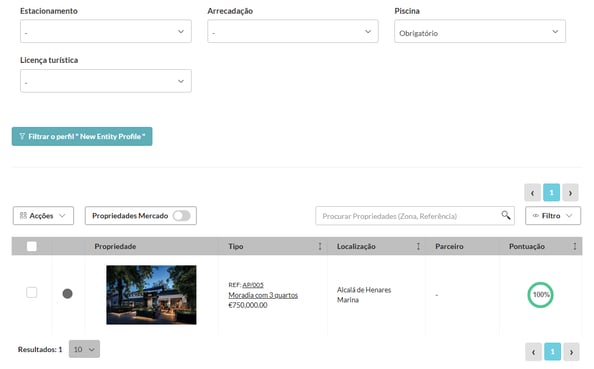594x369 pixels.
Task: Go to next page in bottom pagination
Action: coord(571,352)
